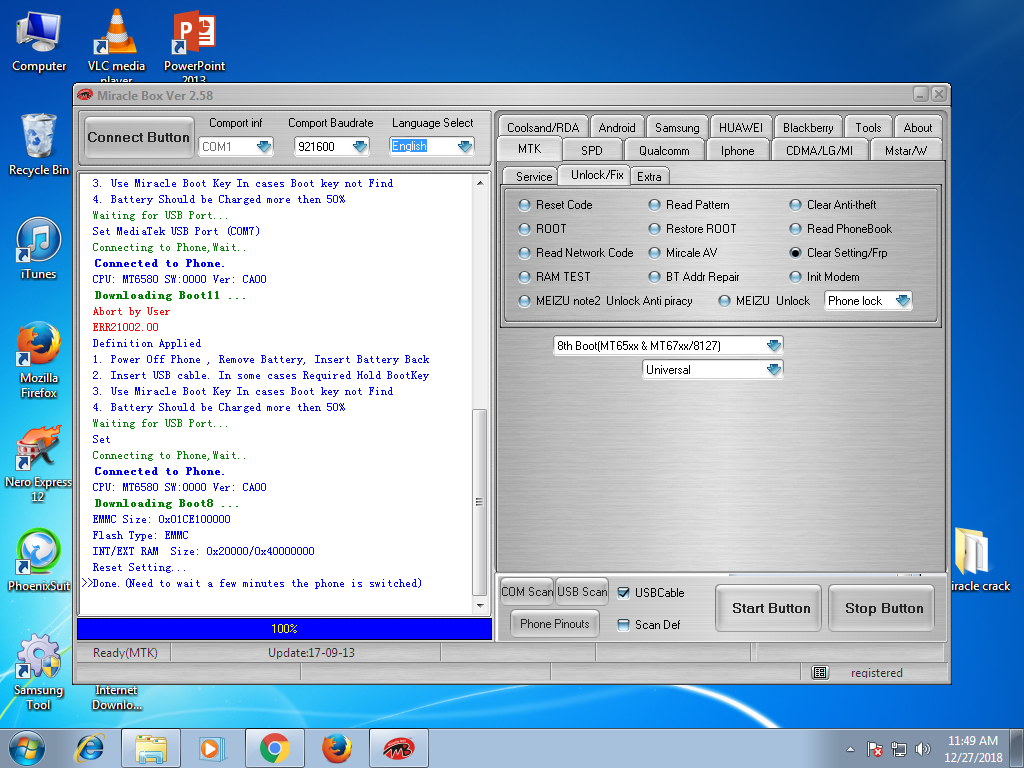Launch iTunes from the desktop
Viewport: 1024px width, 768px height.
click(x=39, y=248)
